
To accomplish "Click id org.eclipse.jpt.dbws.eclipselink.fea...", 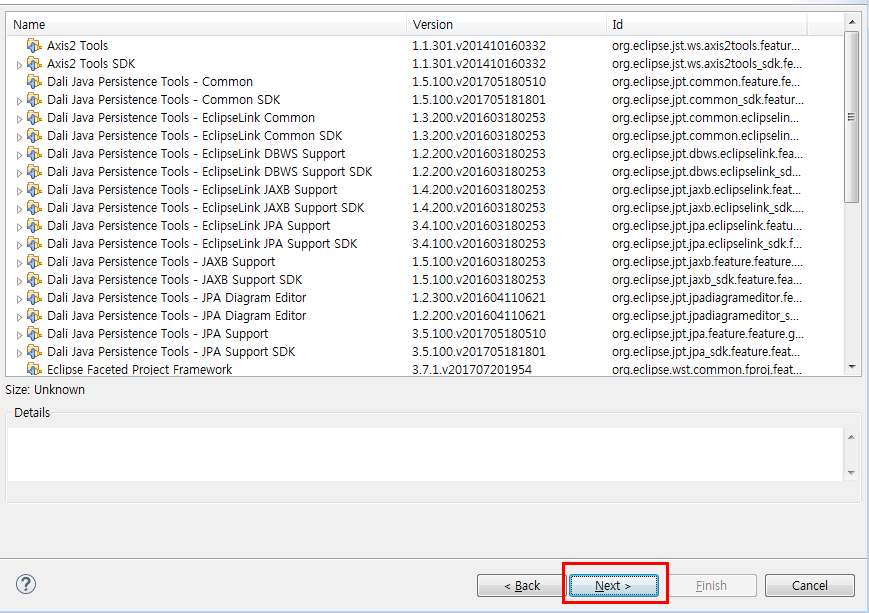I will (707, 154).
